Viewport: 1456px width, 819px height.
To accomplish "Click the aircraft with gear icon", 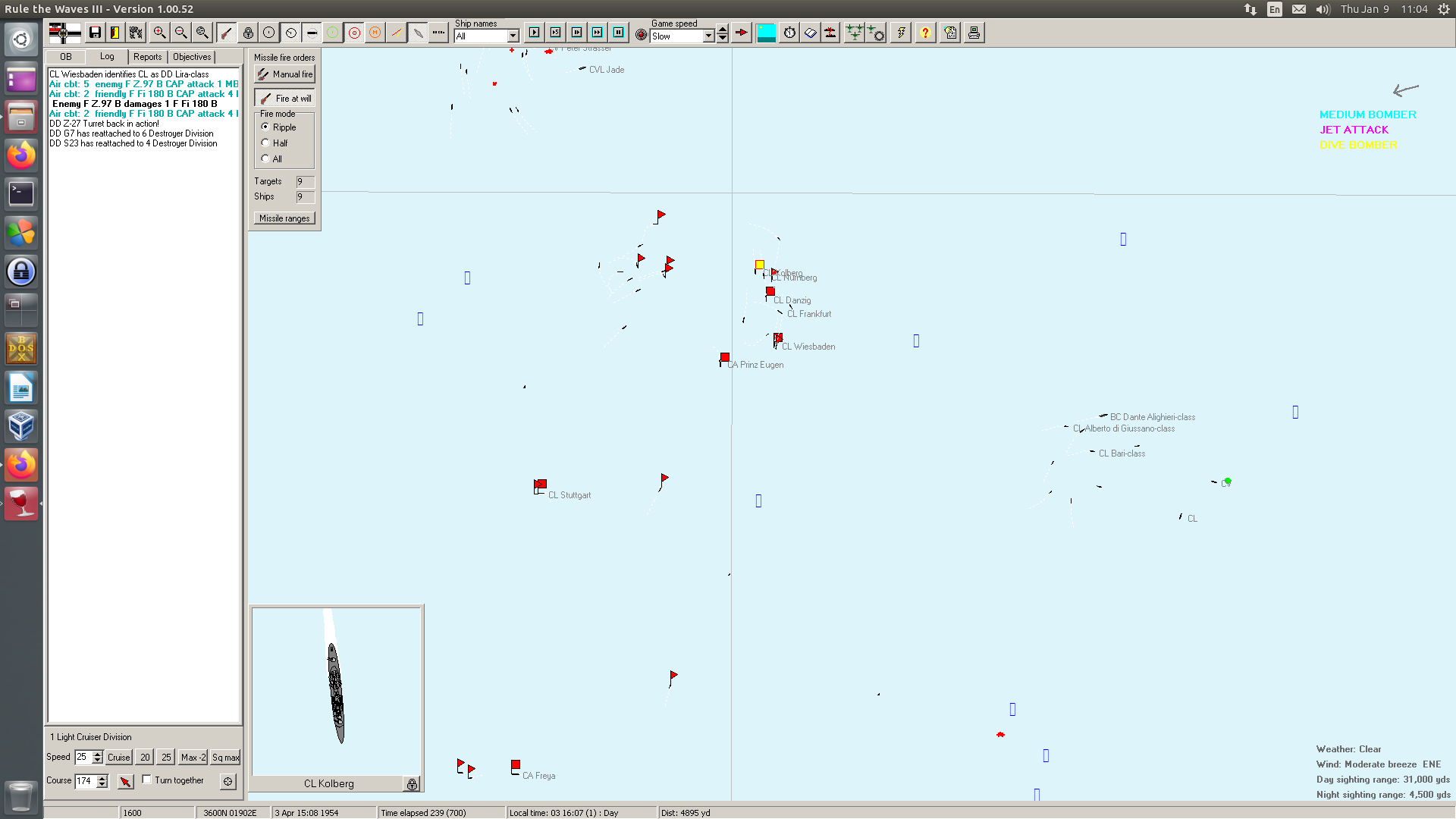I will [876, 33].
